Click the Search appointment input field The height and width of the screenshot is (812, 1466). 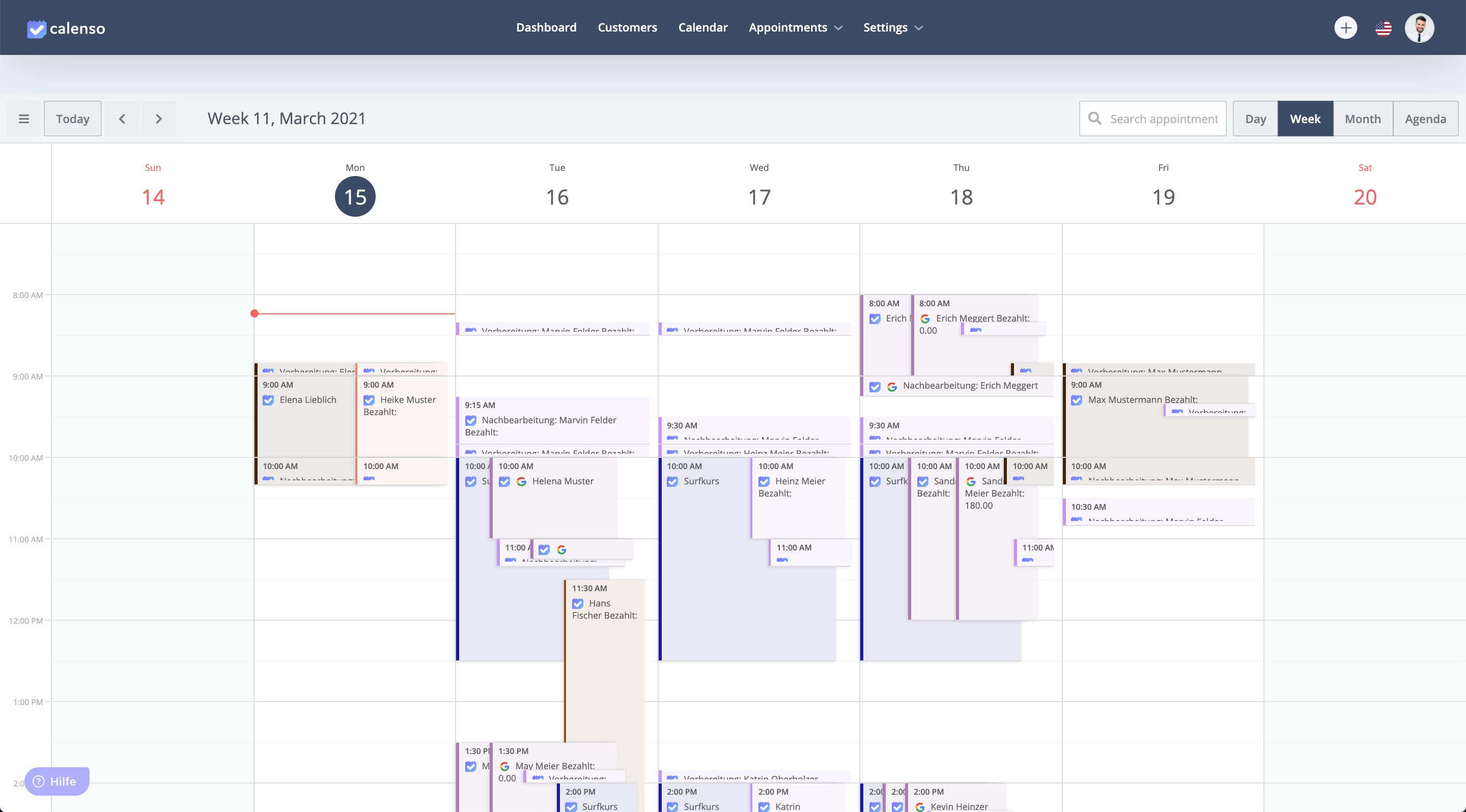pyautogui.click(x=1163, y=118)
